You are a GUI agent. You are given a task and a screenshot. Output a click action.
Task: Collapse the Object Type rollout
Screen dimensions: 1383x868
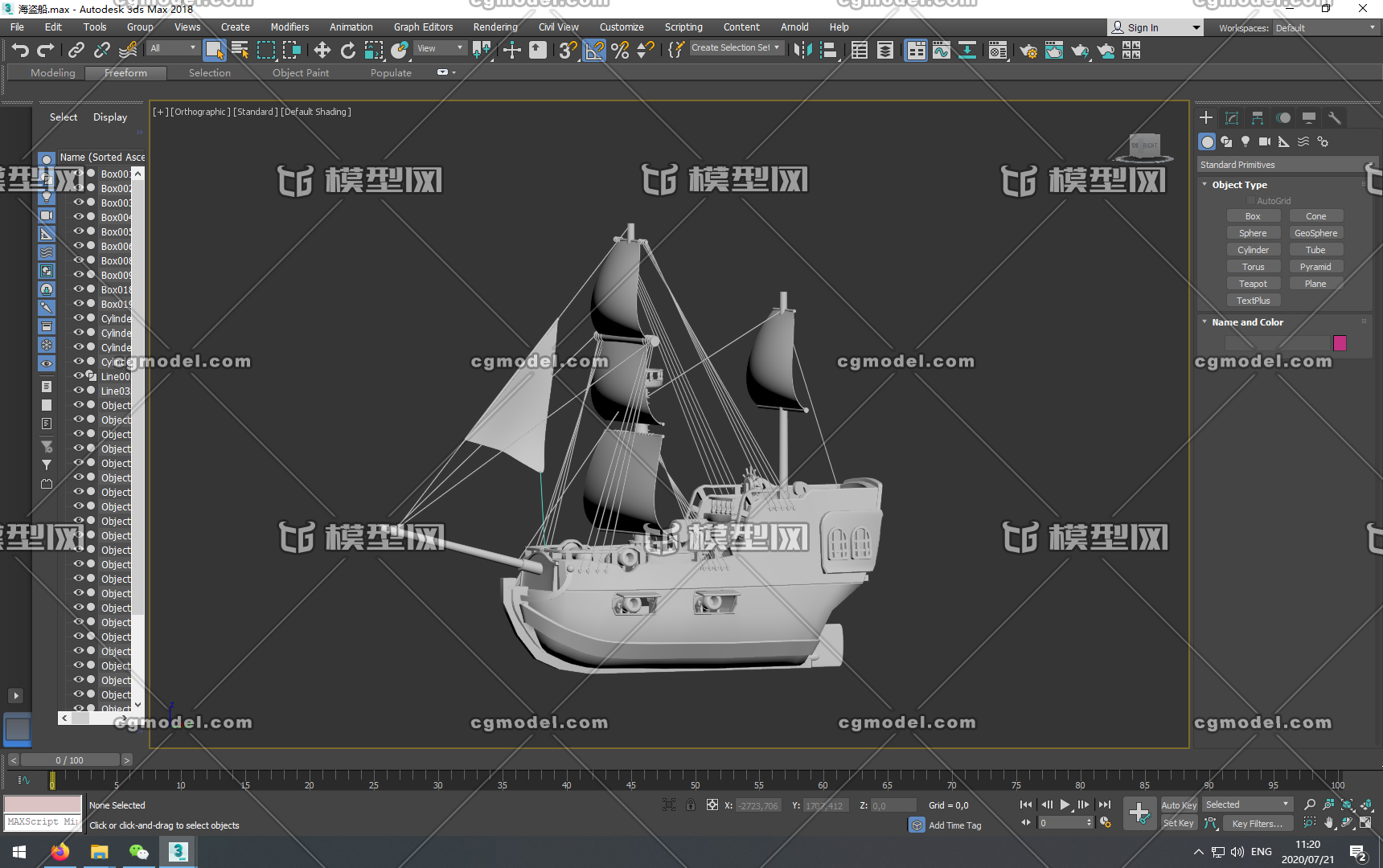[x=1204, y=184]
